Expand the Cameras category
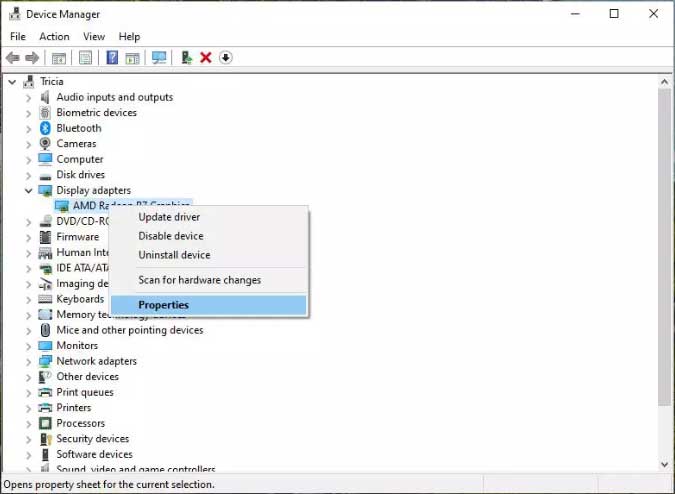 (28, 144)
